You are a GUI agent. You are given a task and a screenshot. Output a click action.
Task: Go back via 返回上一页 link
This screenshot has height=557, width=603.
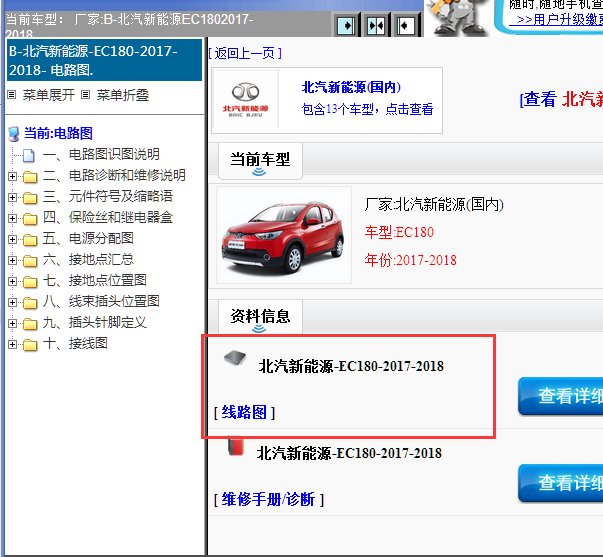[245, 53]
